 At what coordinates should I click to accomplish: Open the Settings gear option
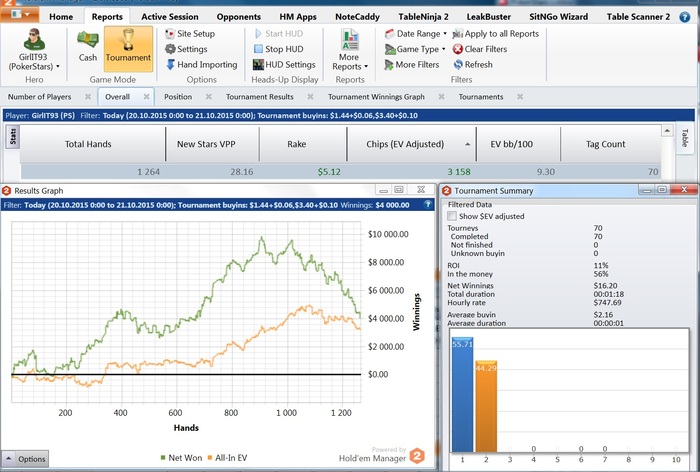pyautogui.click(x=186, y=49)
